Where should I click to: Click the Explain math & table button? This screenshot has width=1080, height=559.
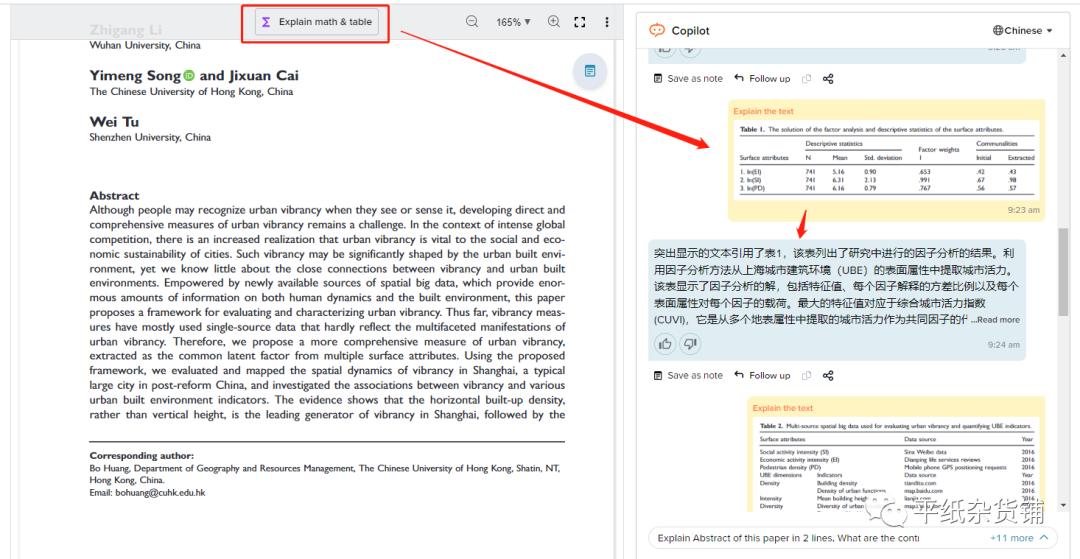pos(317,22)
